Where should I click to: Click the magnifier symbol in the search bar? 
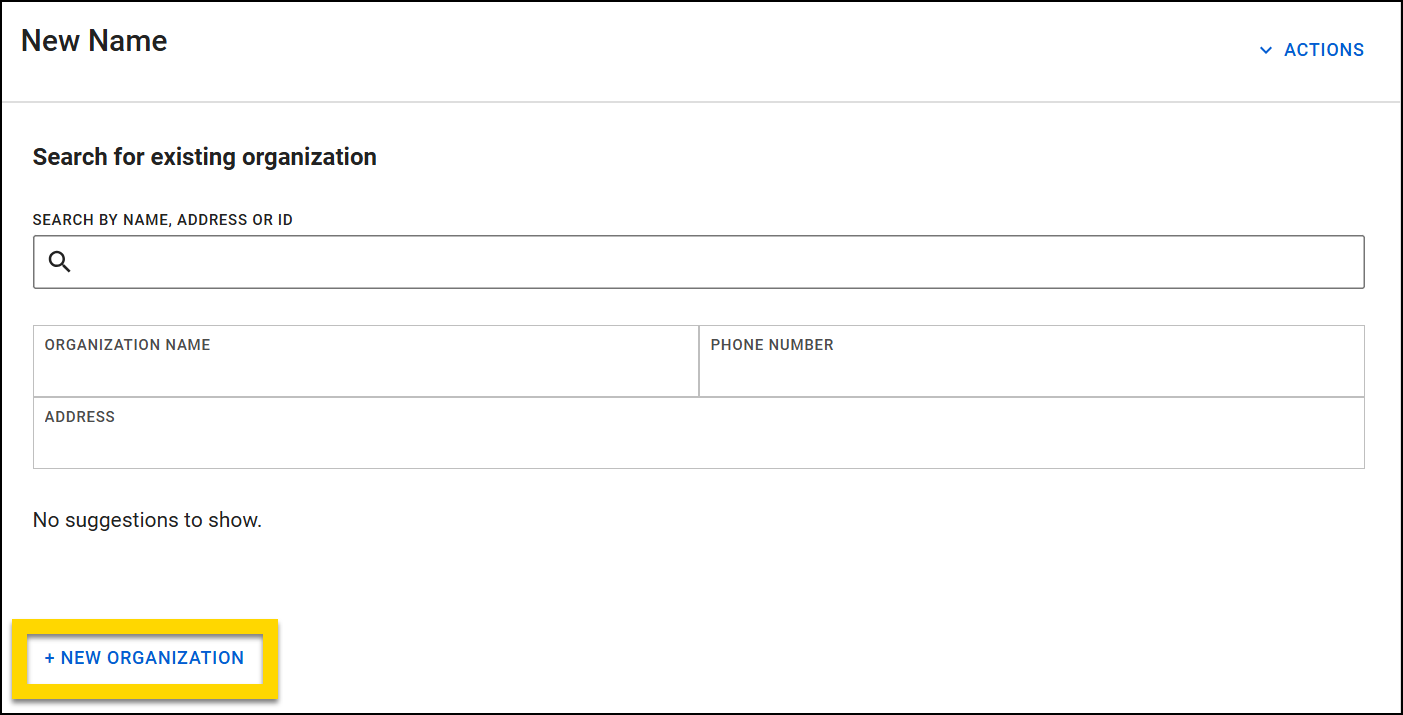point(60,261)
